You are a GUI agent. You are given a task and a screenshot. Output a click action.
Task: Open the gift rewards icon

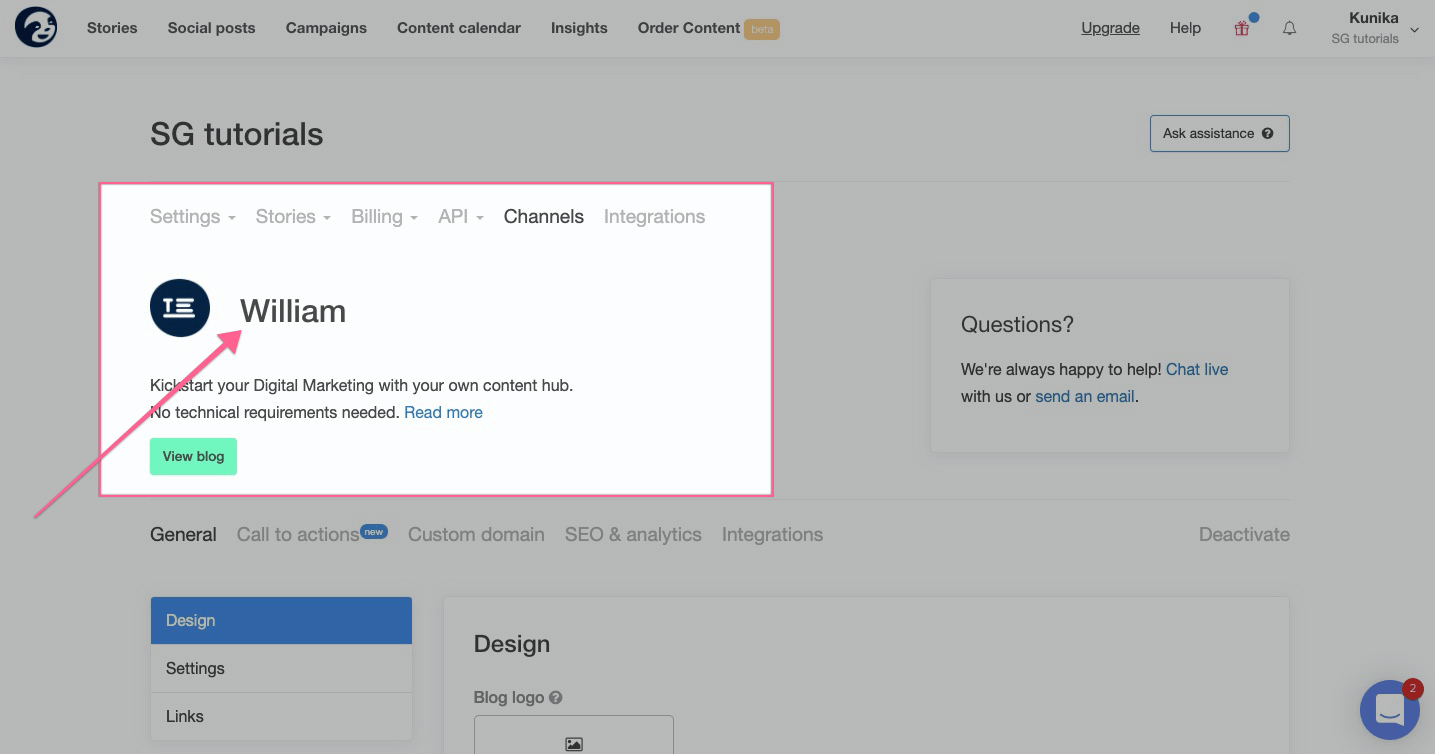click(1242, 28)
